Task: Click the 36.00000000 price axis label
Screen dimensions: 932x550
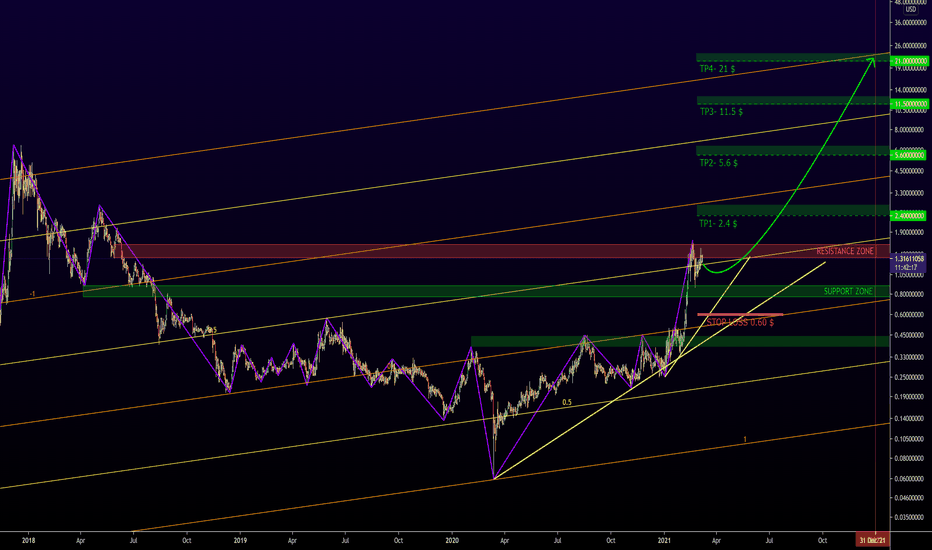Action: coord(909,23)
